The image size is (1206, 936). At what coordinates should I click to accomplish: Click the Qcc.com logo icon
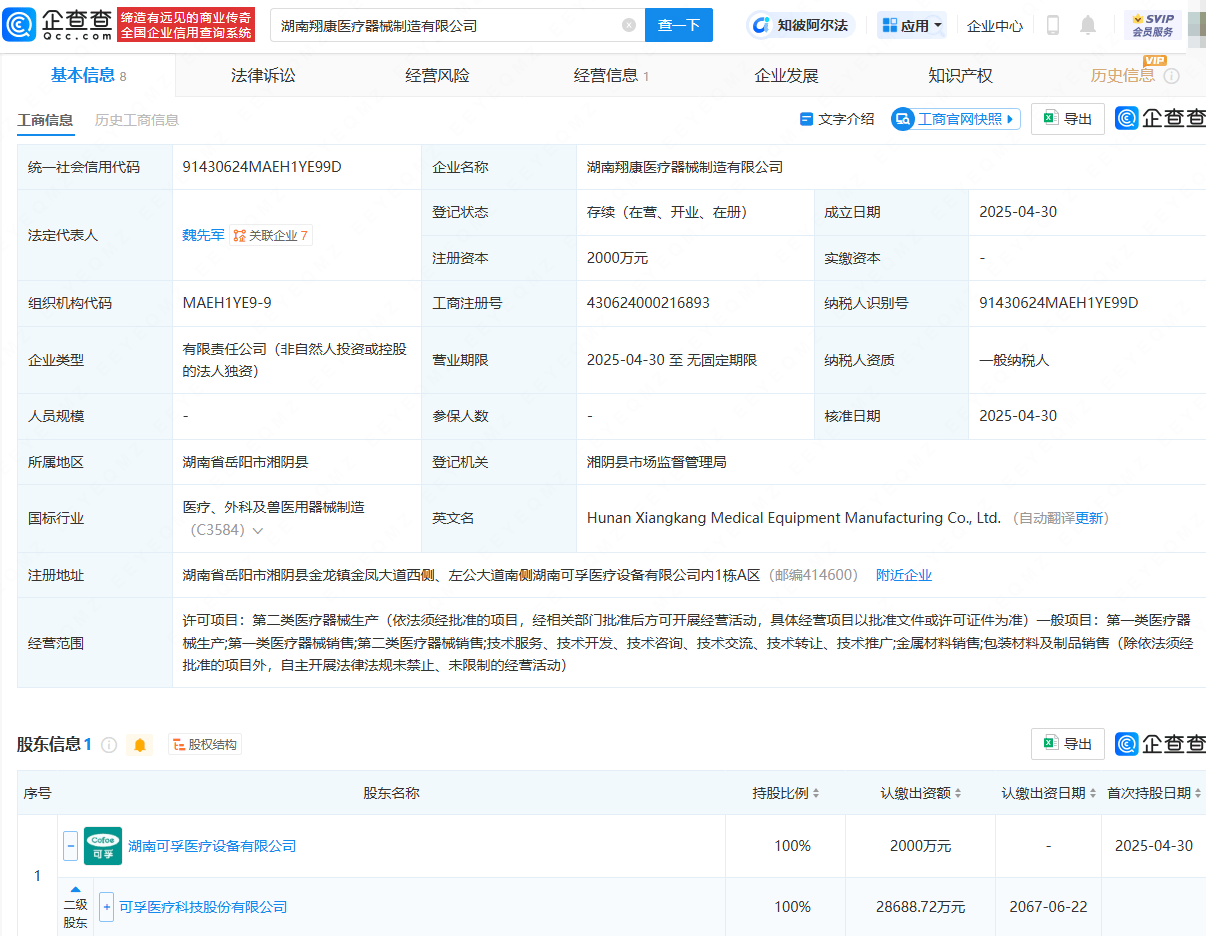20,25
